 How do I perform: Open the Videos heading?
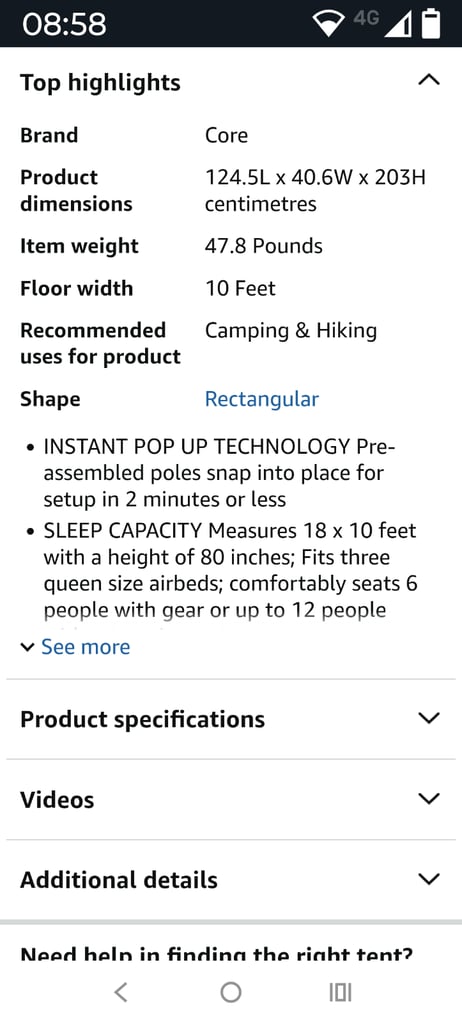pyautogui.click(x=57, y=799)
